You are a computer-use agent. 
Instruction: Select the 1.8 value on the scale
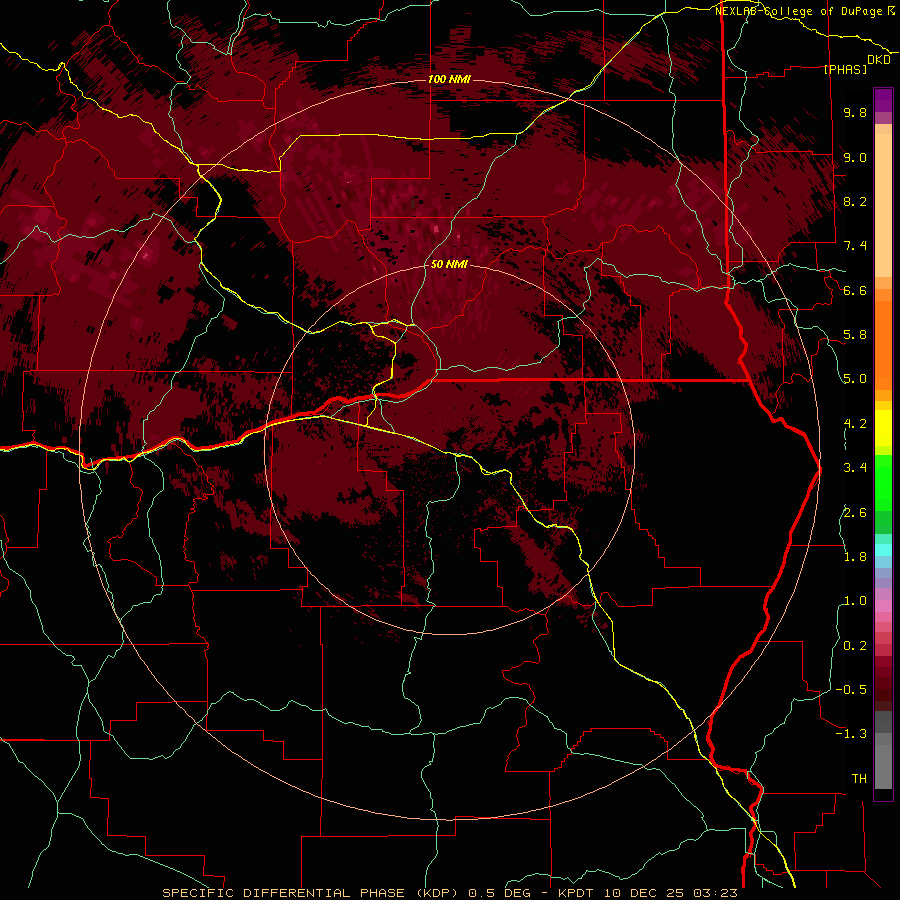[855, 557]
